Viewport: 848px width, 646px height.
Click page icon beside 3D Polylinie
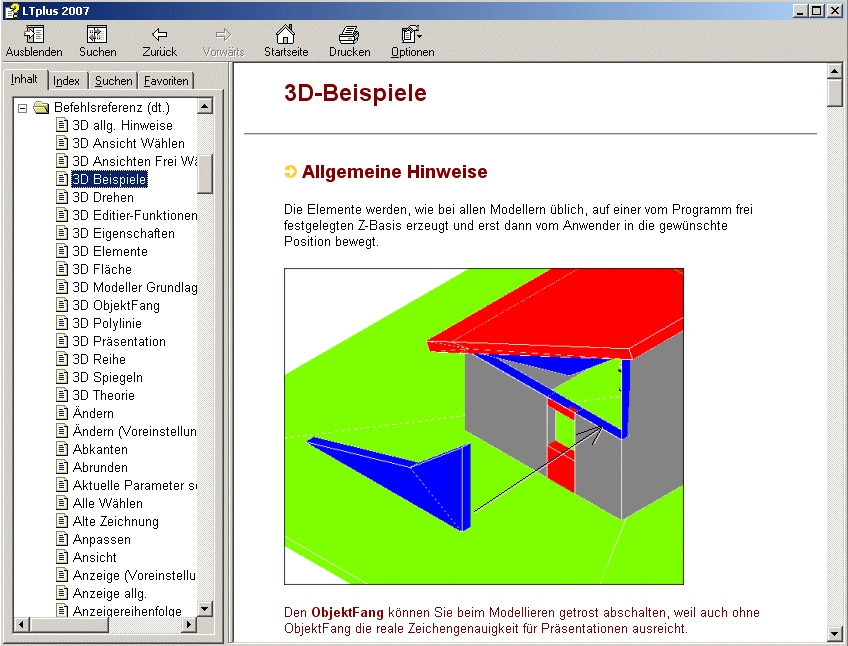tap(62, 323)
